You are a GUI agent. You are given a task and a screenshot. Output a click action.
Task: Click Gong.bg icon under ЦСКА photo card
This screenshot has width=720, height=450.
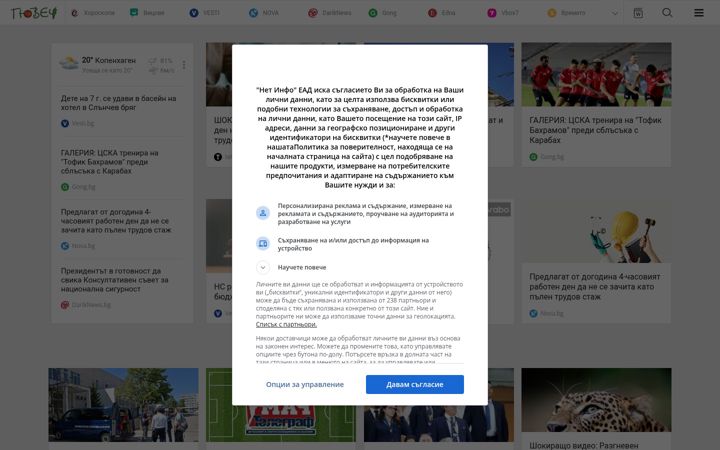point(533,157)
